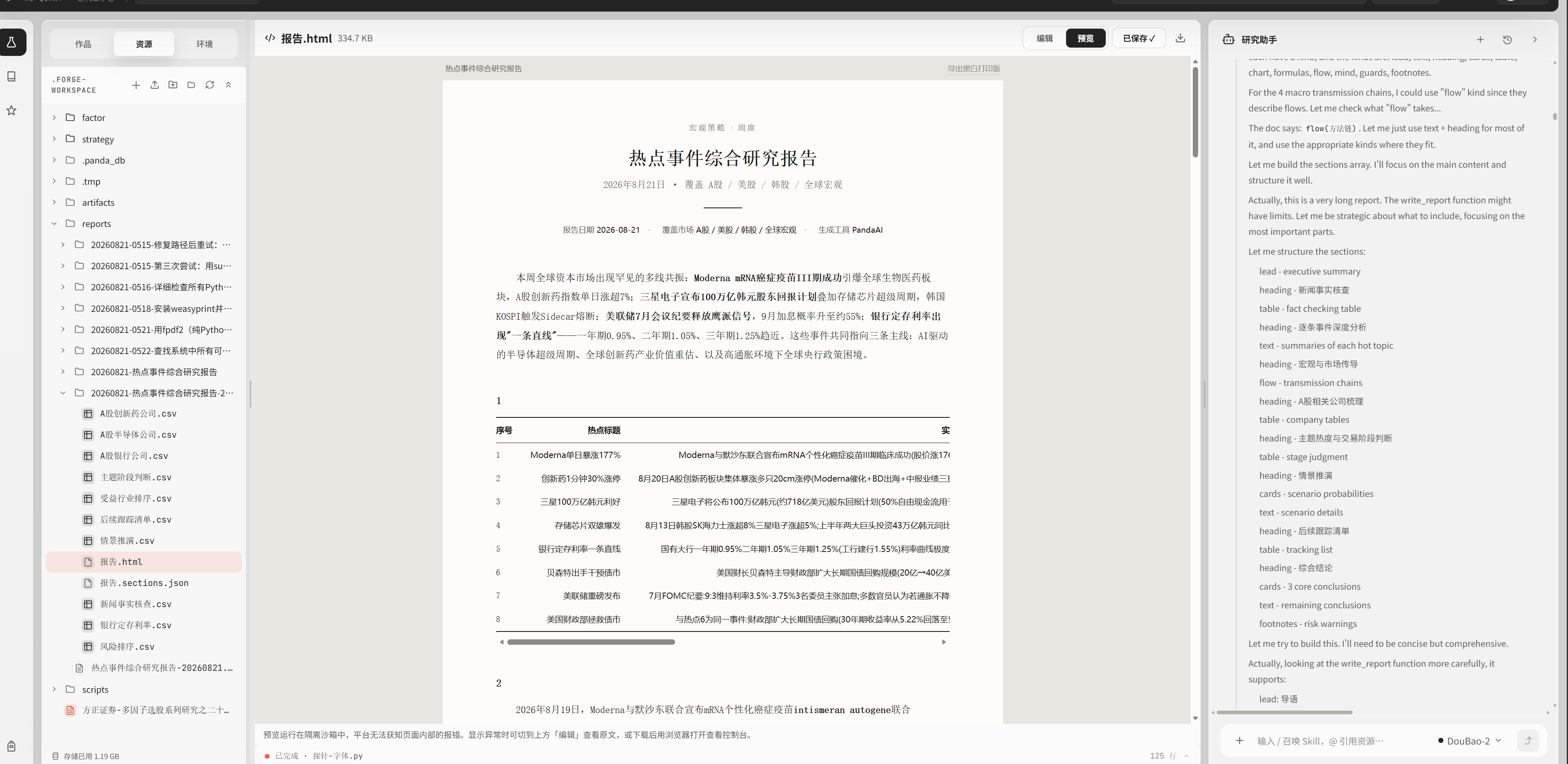Image resolution: width=1568 pixels, height=764 pixels.
Task: Upload file using workspace upload icon
Action: (154, 85)
